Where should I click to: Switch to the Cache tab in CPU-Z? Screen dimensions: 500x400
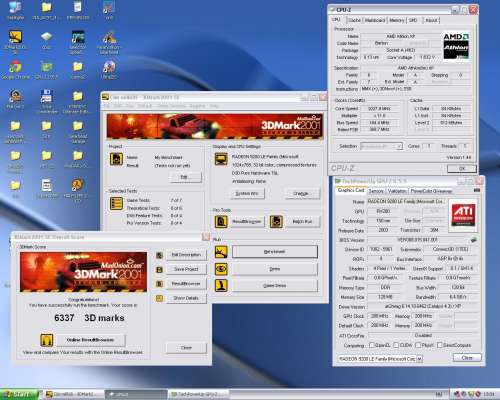(355, 20)
